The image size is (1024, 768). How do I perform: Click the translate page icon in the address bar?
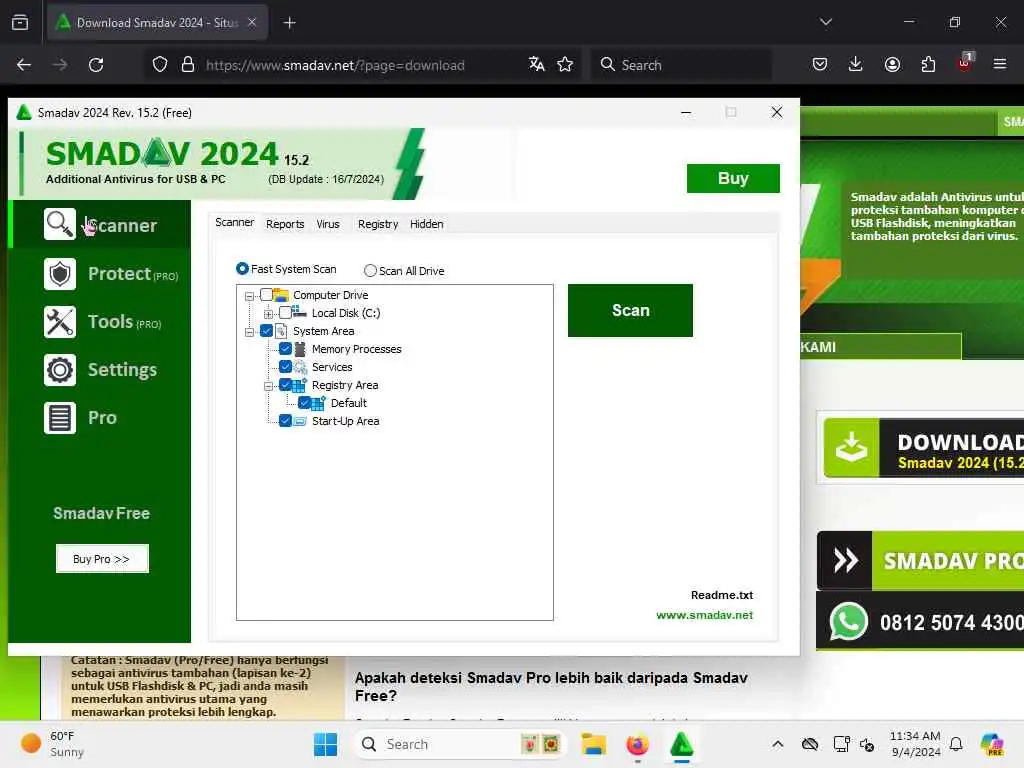536,64
